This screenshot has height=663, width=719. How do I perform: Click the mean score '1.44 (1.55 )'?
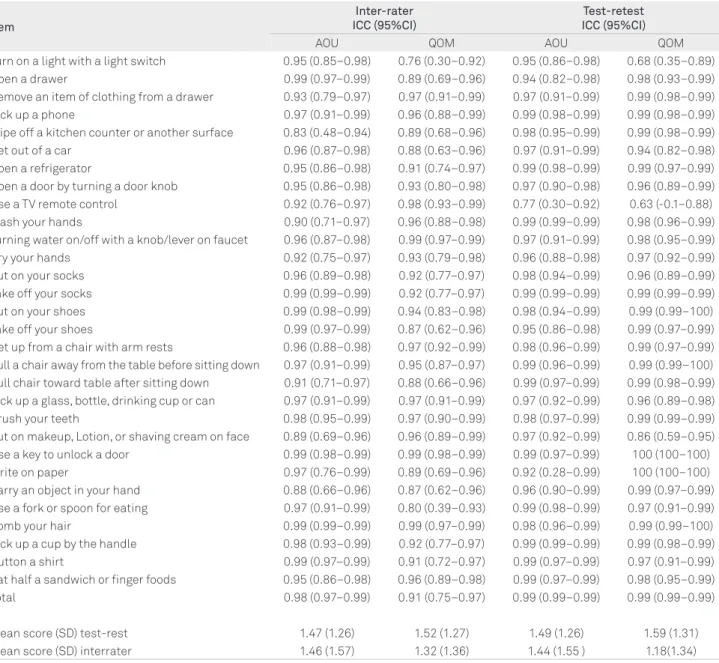556,651
